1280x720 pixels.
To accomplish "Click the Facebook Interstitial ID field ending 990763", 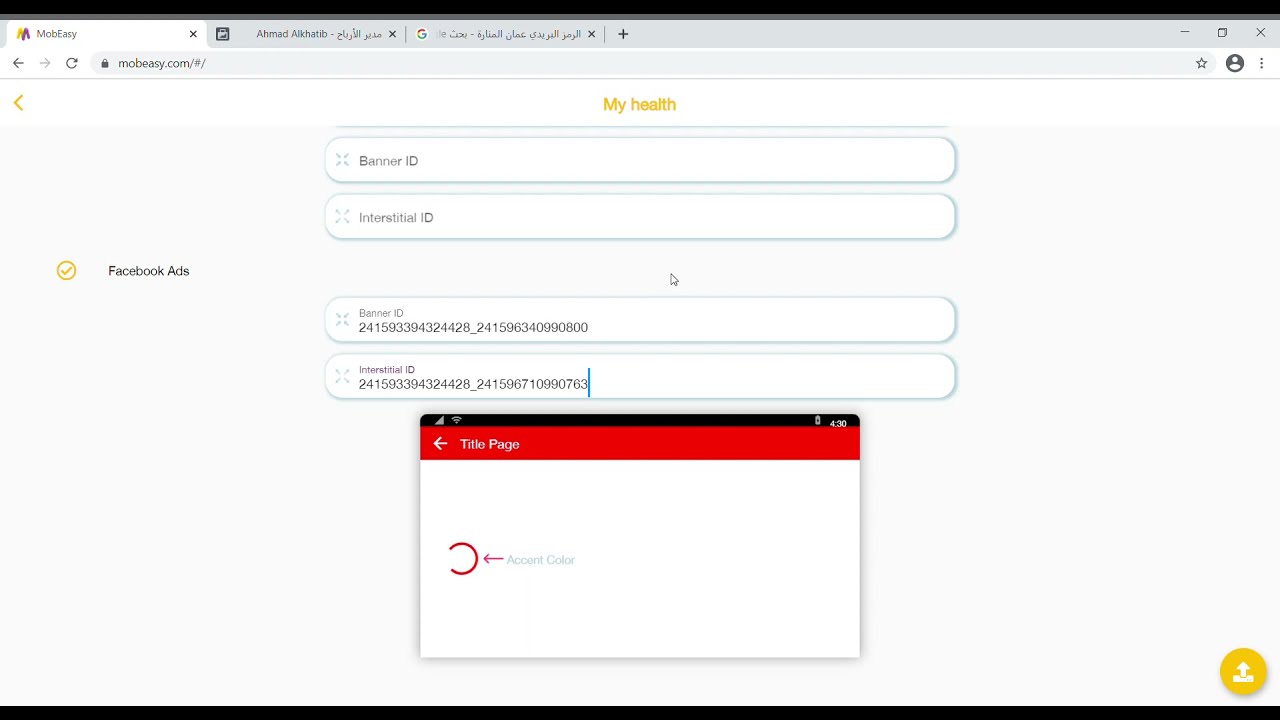I will click(x=640, y=377).
